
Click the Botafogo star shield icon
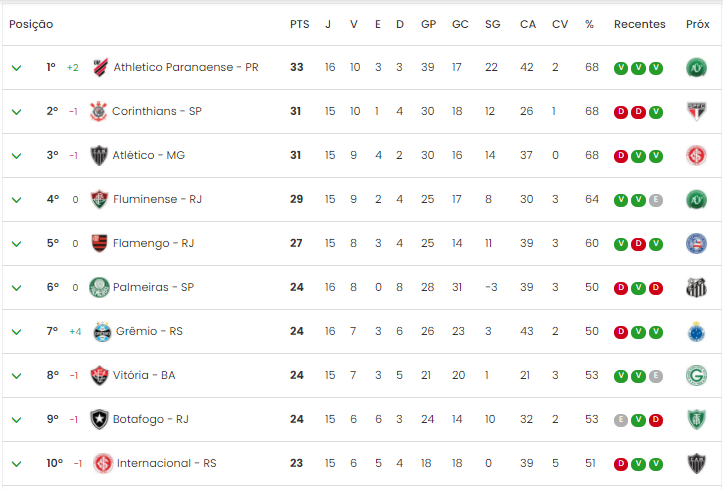99,419
